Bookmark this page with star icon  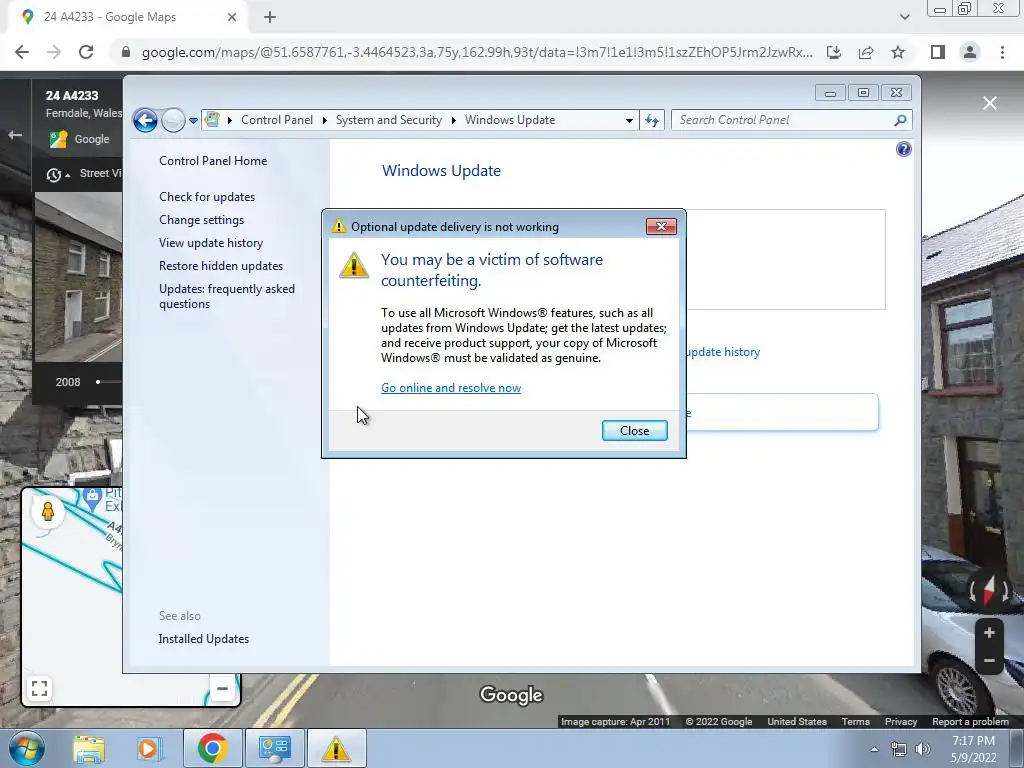click(898, 52)
